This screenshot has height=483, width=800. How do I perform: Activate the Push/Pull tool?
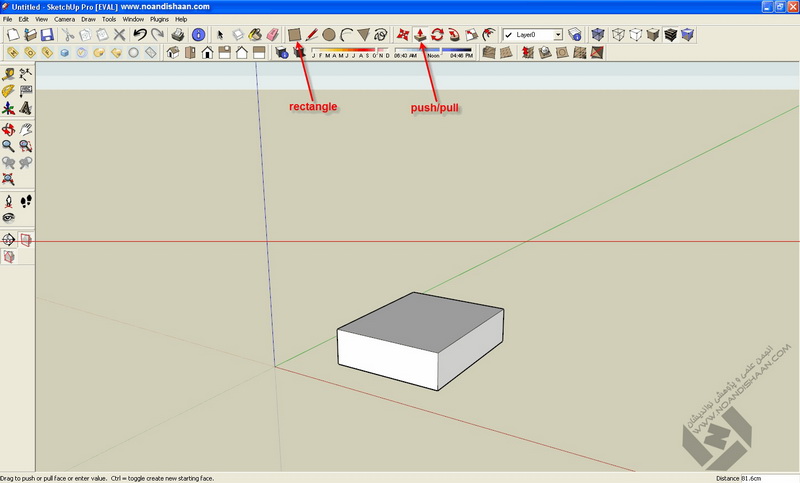coord(421,34)
